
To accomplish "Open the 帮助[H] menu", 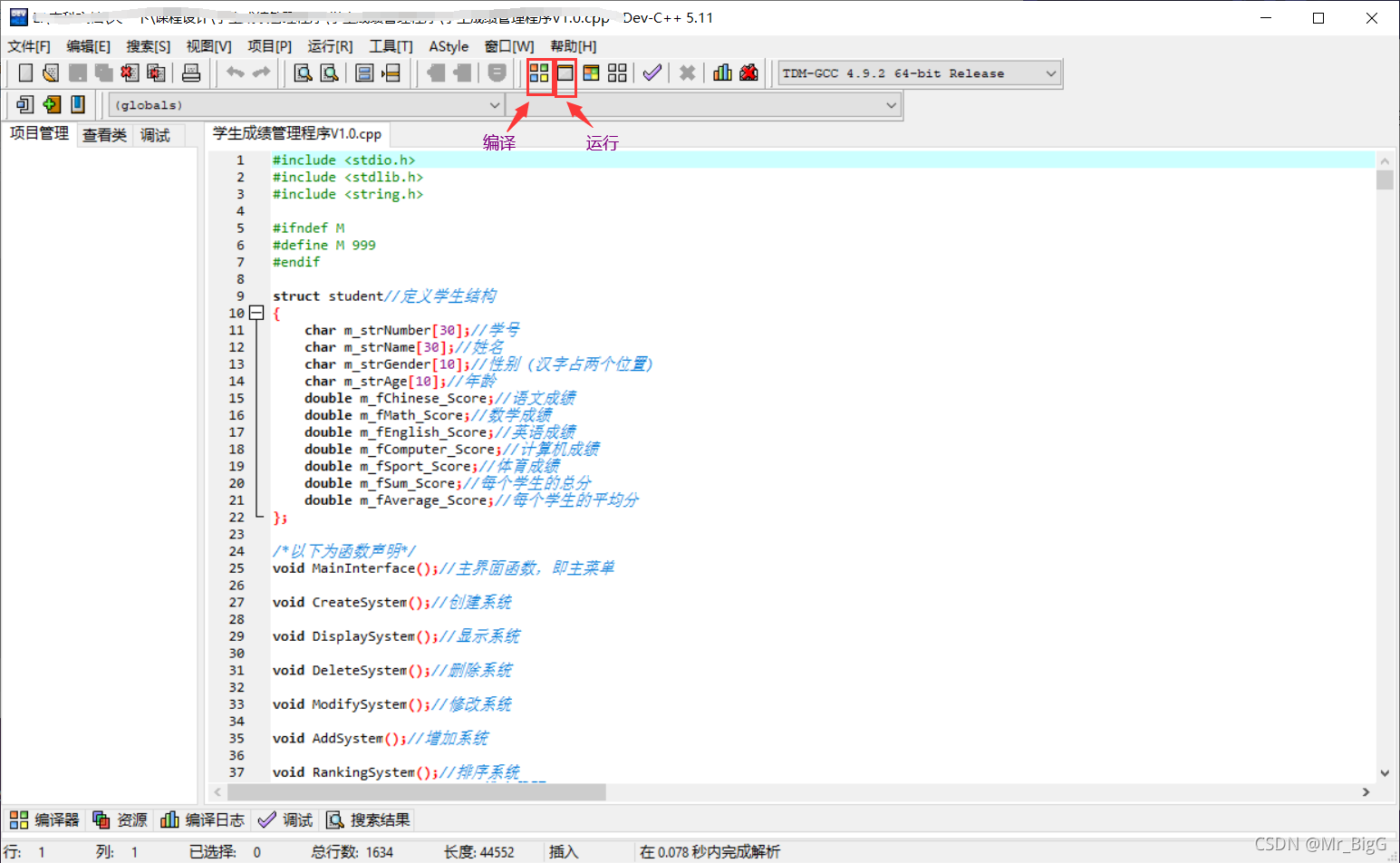I will pyautogui.click(x=574, y=46).
